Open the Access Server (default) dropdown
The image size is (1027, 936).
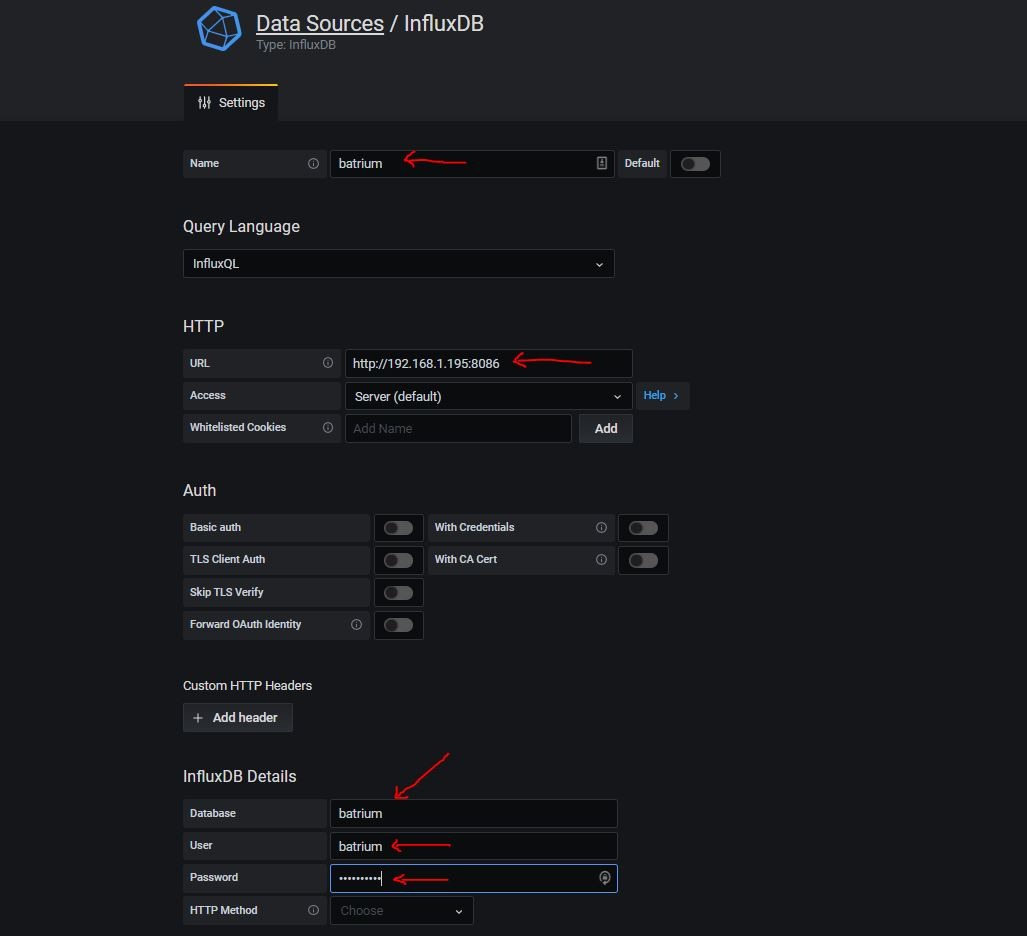488,396
